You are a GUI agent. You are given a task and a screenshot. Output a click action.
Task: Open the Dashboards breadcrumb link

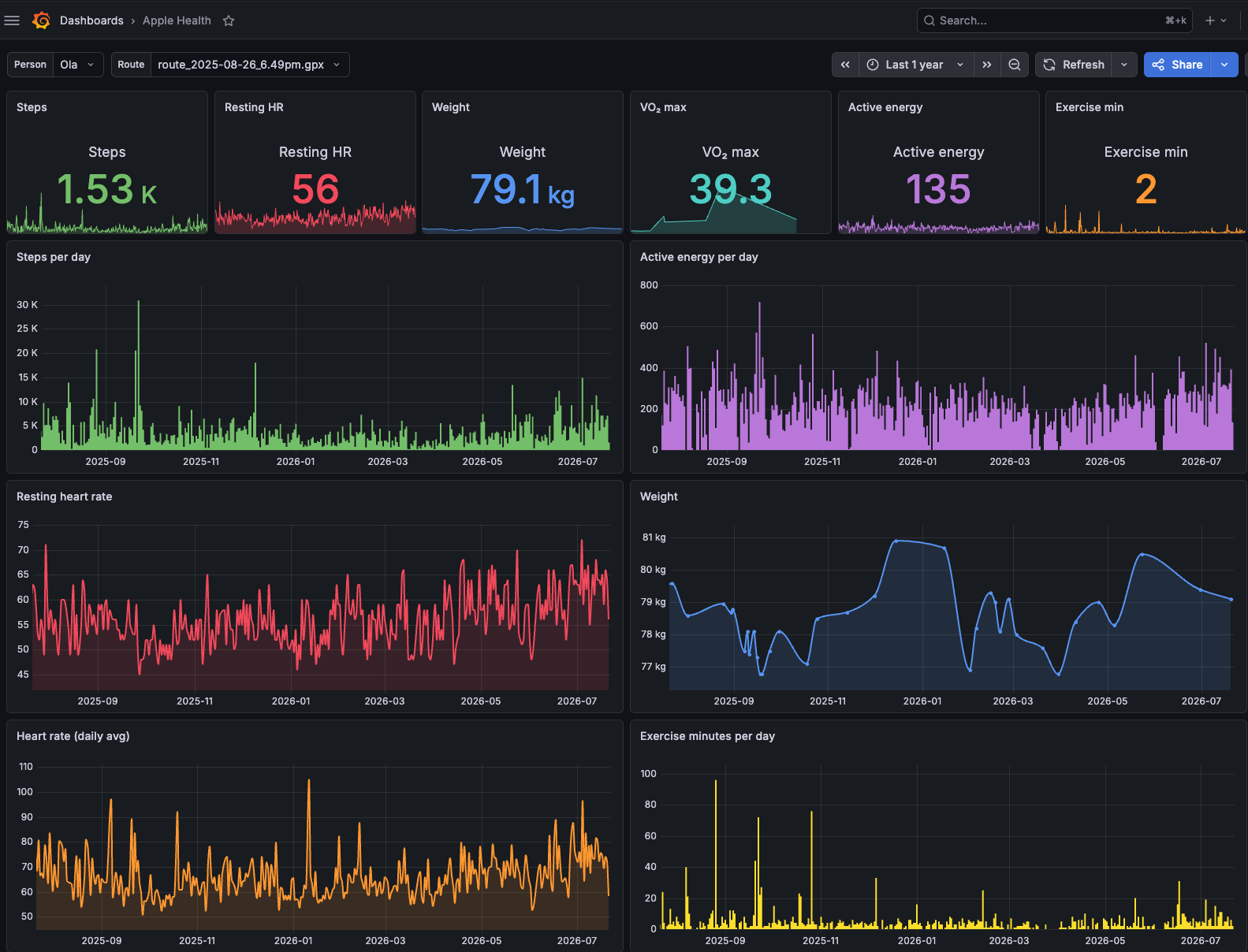(91, 20)
